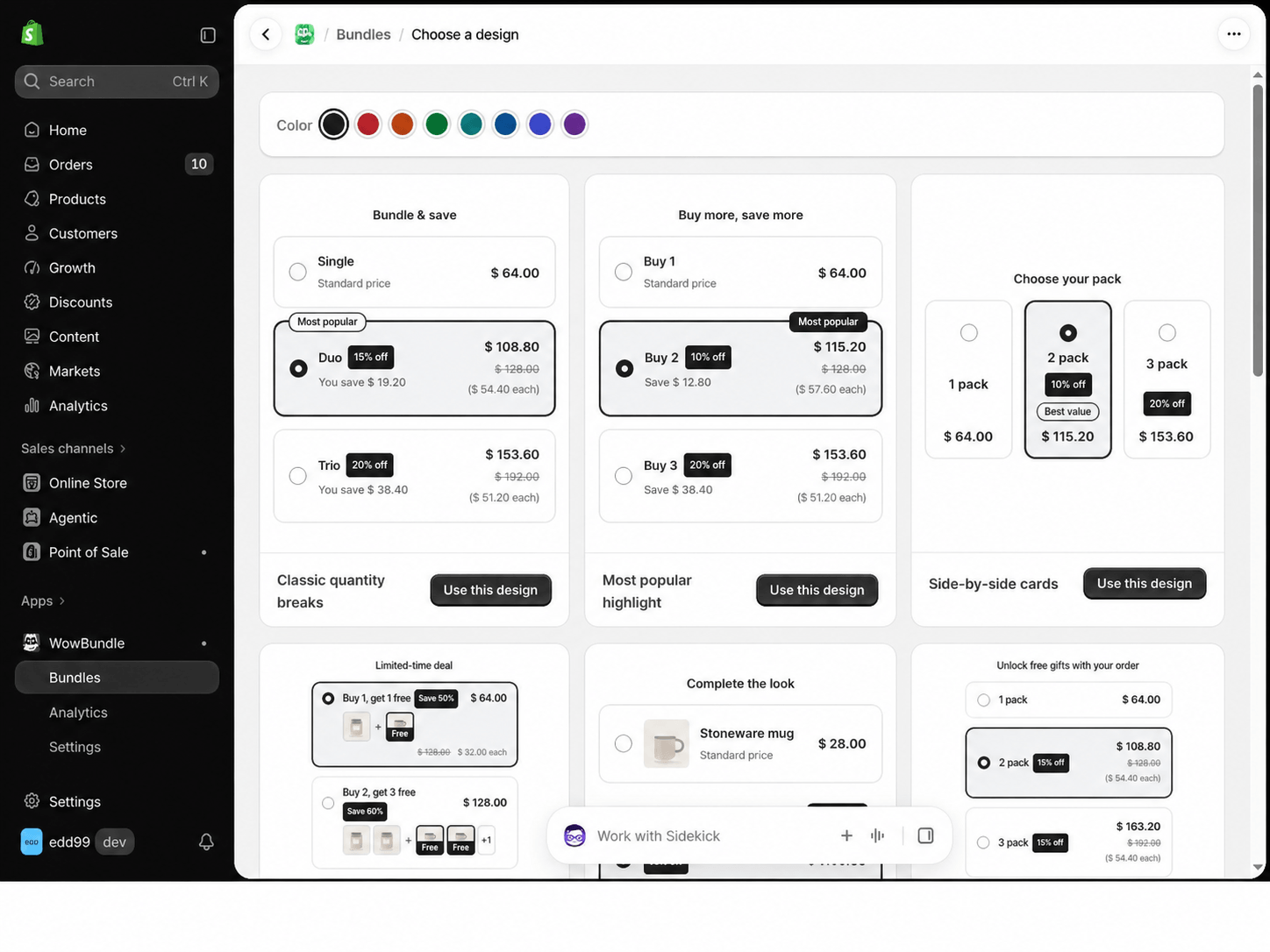Click the back arrow button

coord(266,34)
